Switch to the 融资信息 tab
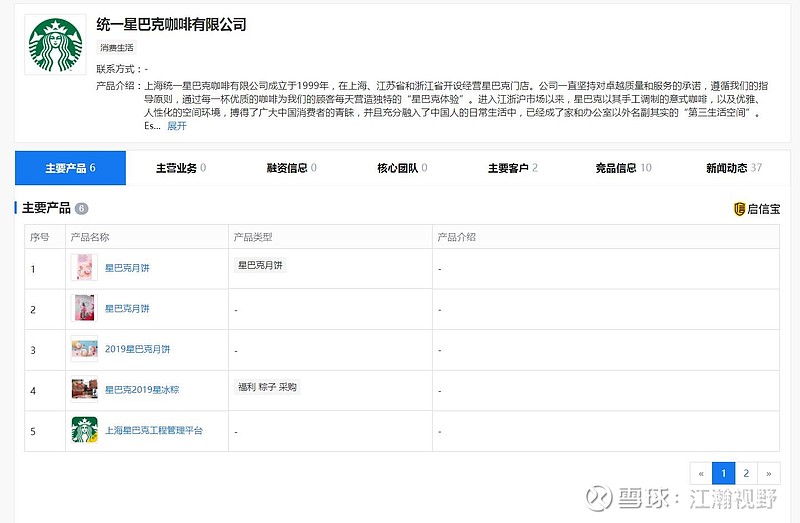Viewport: 800px width, 523px height. click(292, 168)
